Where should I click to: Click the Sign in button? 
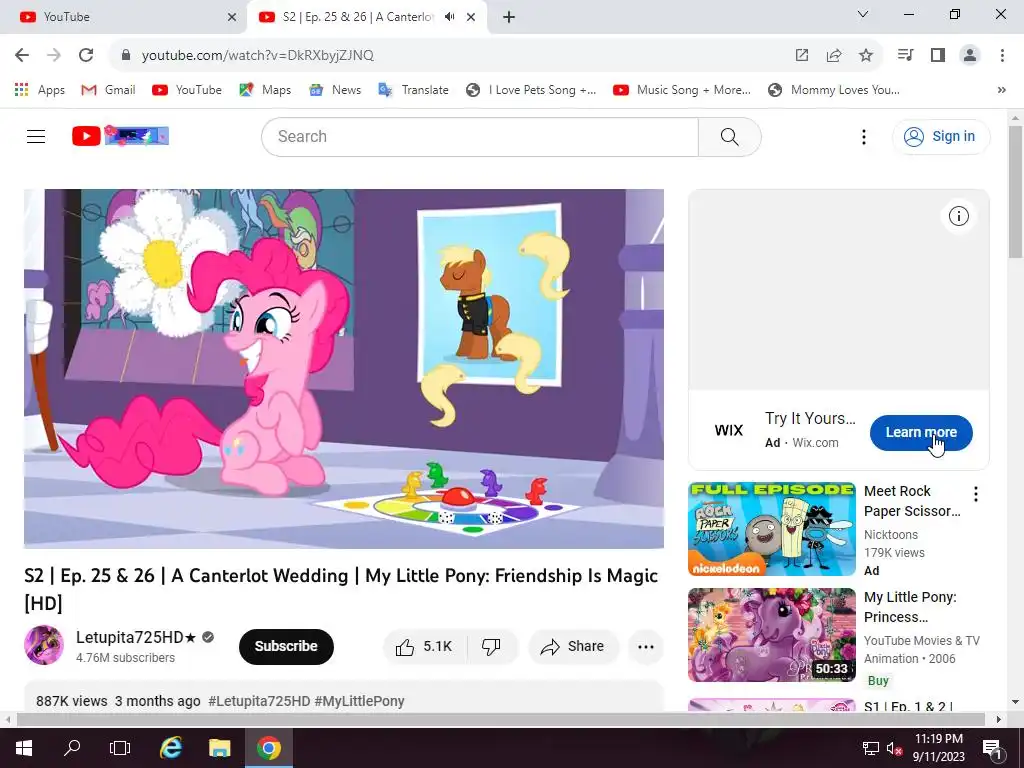[x=940, y=136]
